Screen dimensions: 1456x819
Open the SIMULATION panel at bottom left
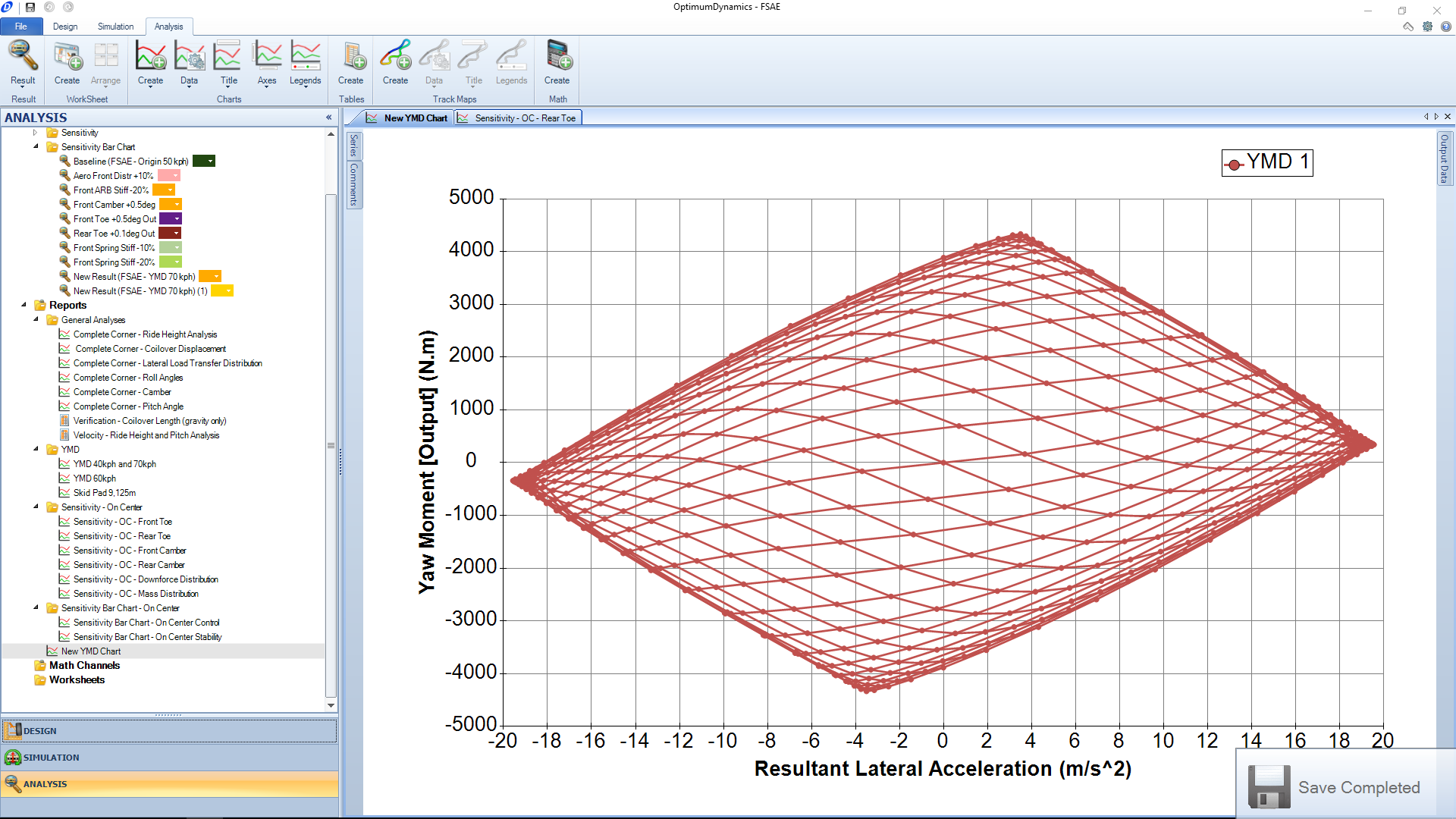tap(53, 757)
